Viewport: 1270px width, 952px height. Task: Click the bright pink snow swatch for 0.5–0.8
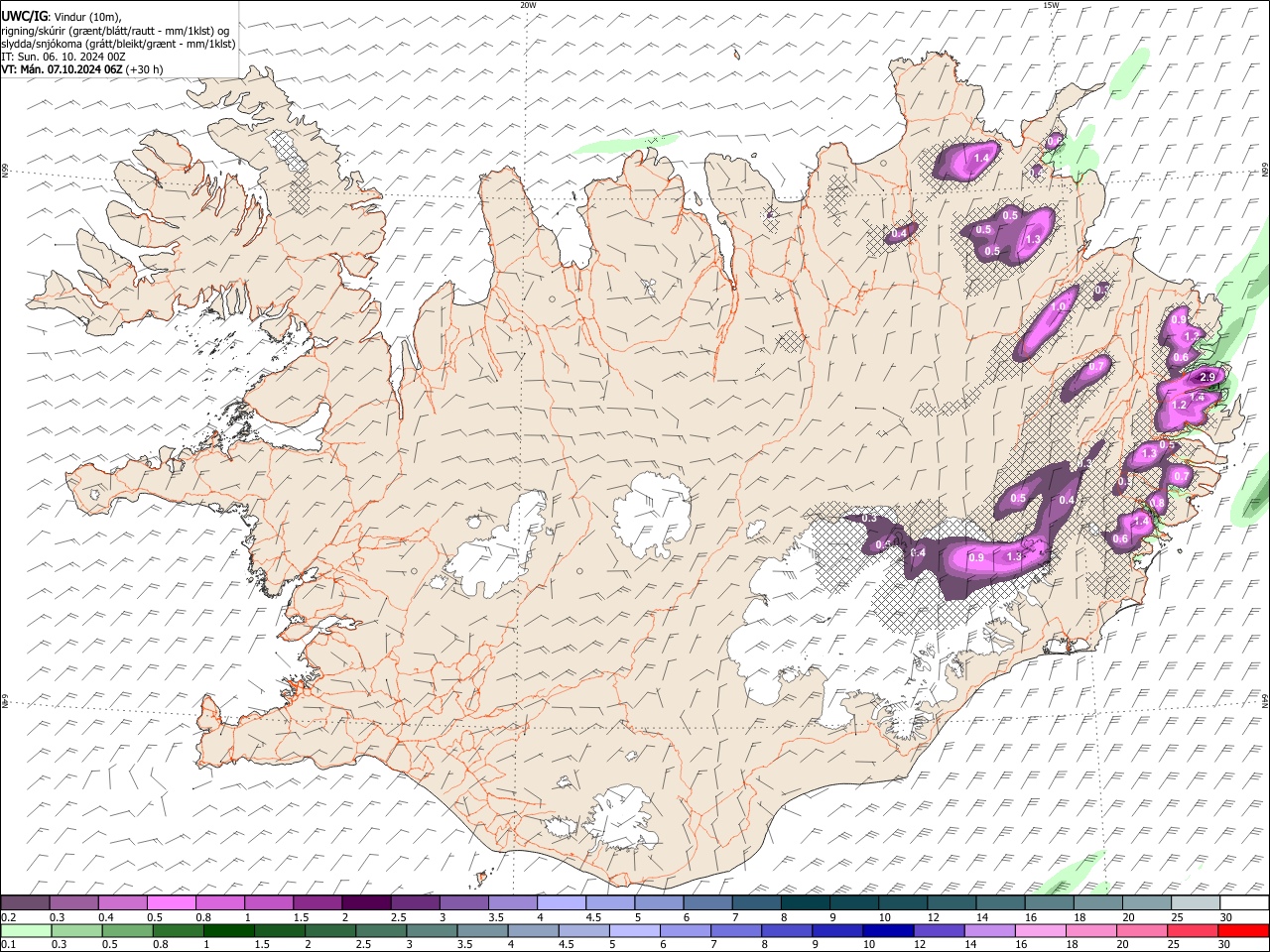pos(172,903)
